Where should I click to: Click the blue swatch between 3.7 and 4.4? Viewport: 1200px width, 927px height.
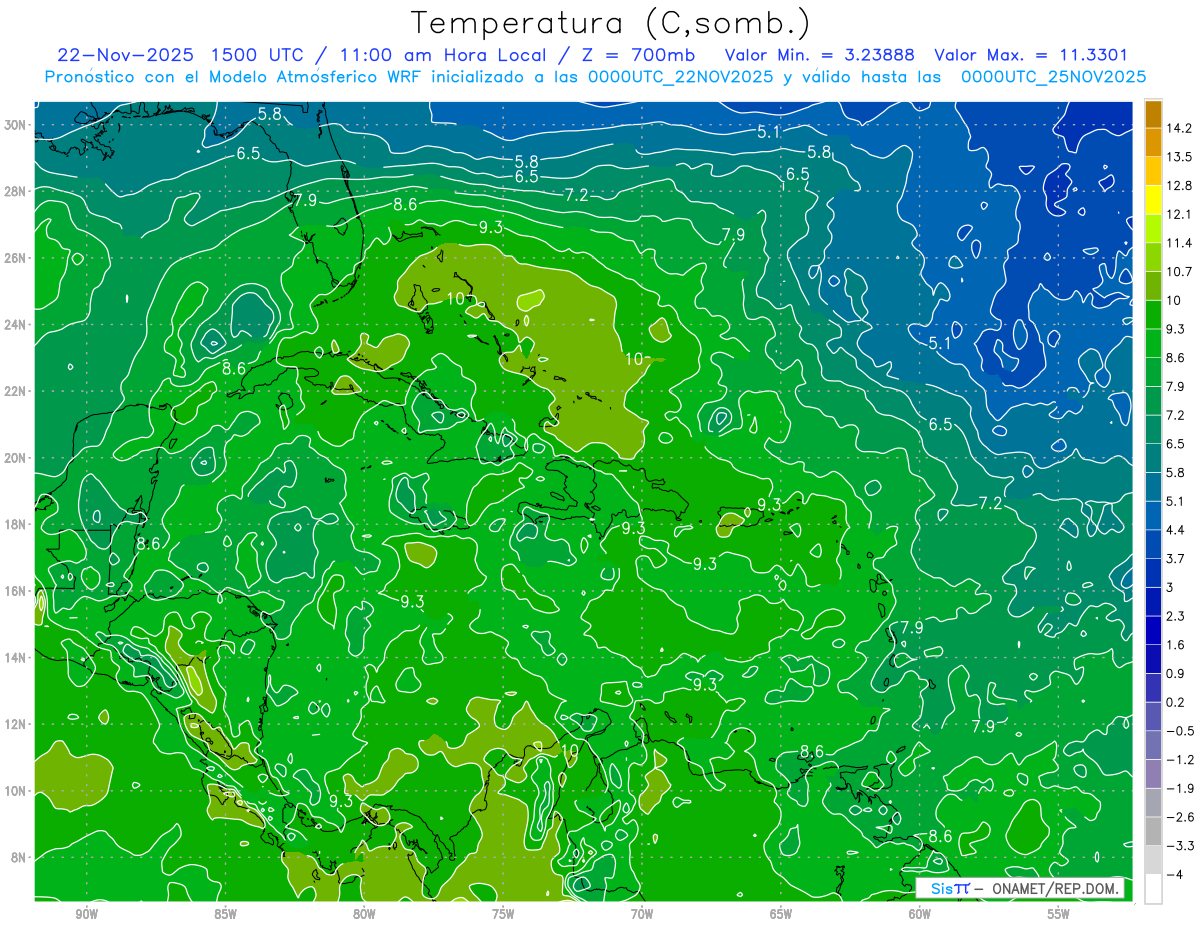[x=1153, y=545]
